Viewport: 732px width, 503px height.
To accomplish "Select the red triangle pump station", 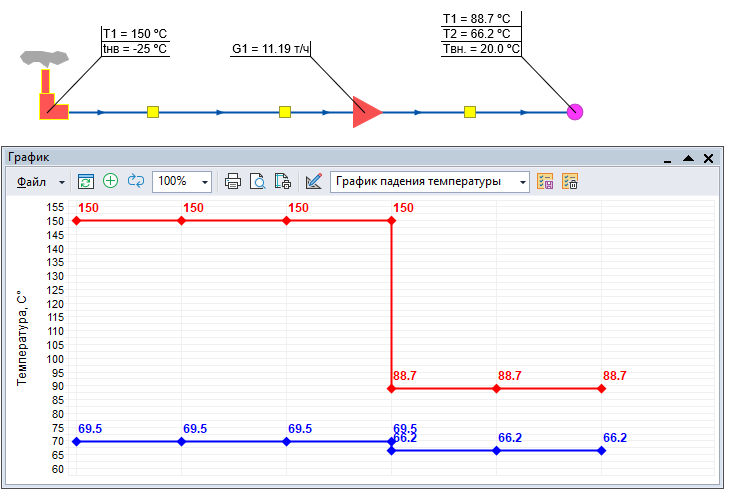I will [x=366, y=112].
